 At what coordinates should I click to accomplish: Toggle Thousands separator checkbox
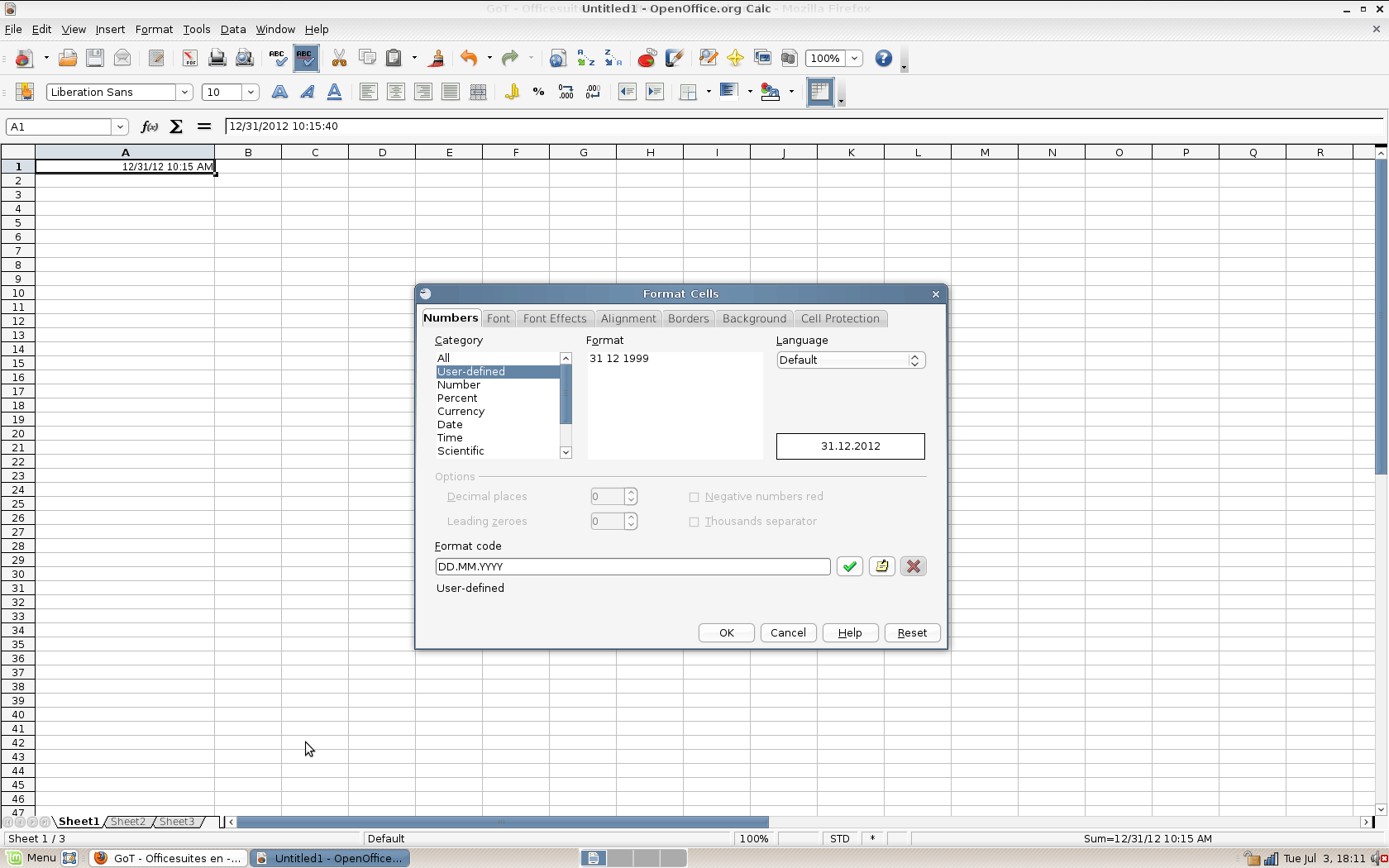(694, 522)
